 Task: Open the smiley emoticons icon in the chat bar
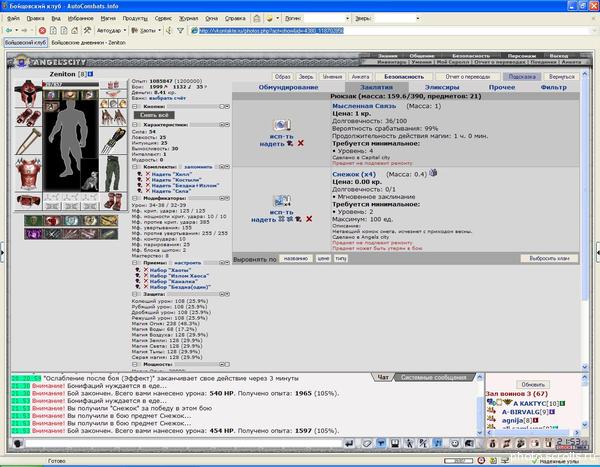[x=454, y=443]
